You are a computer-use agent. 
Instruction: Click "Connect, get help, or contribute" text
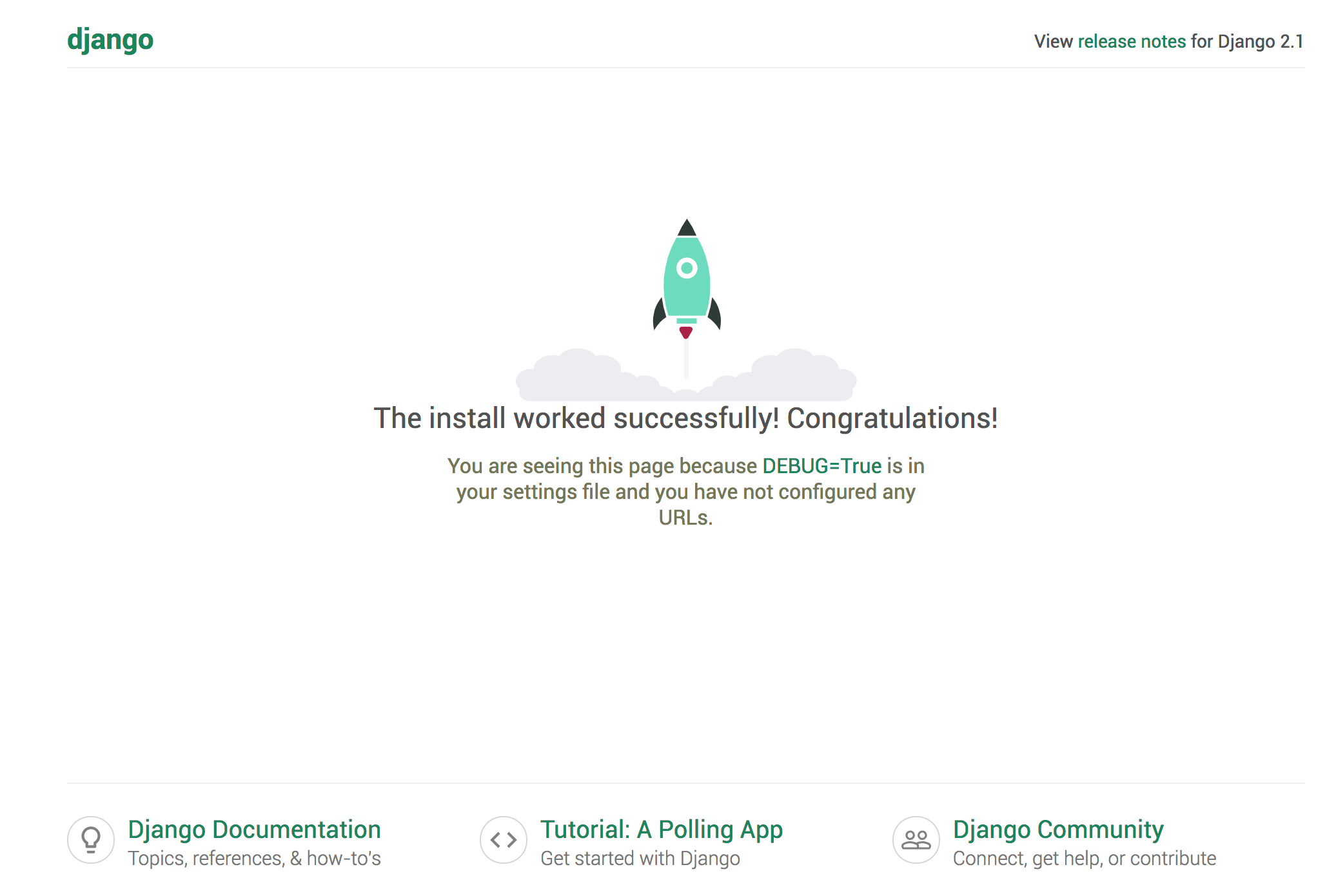point(1085,859)
